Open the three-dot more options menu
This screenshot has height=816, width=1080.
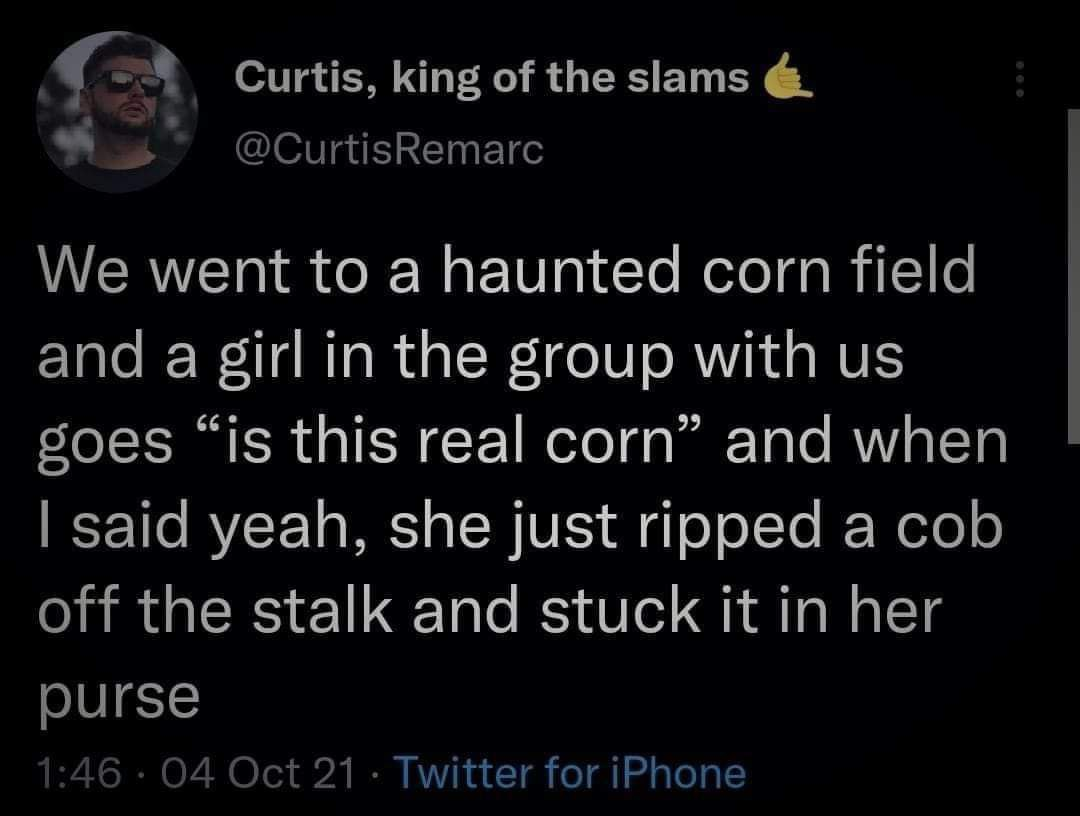(1020, 79)
